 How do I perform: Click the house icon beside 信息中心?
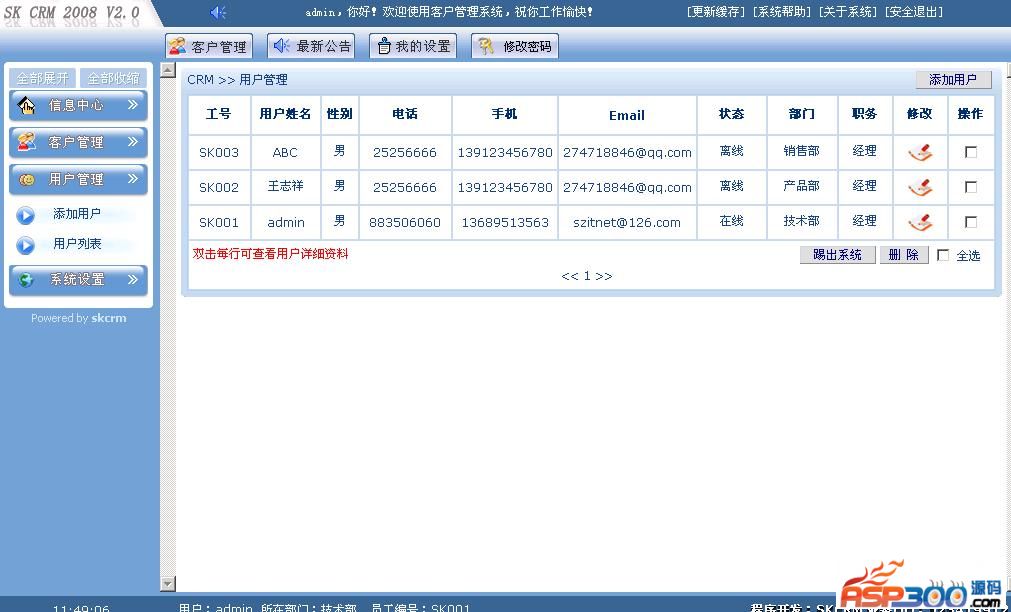[x=26, y=105]
